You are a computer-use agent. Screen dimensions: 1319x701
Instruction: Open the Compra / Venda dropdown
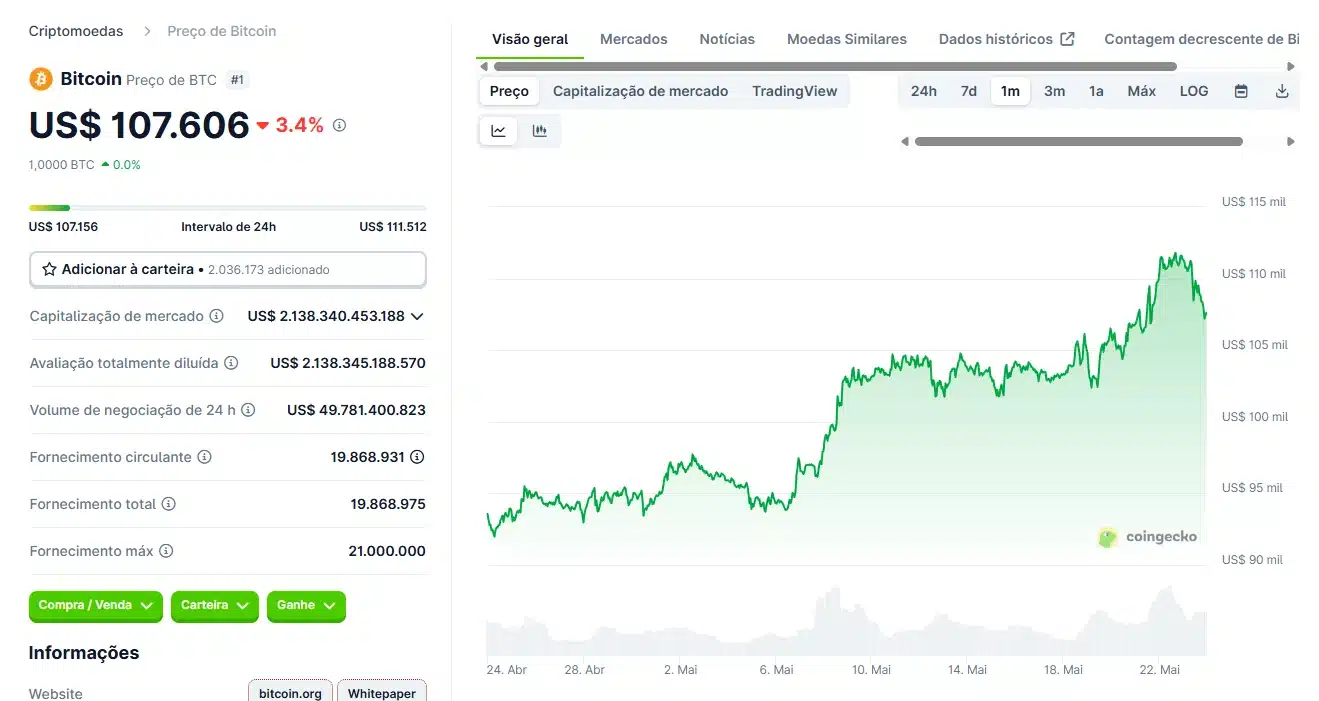point(95,606)
